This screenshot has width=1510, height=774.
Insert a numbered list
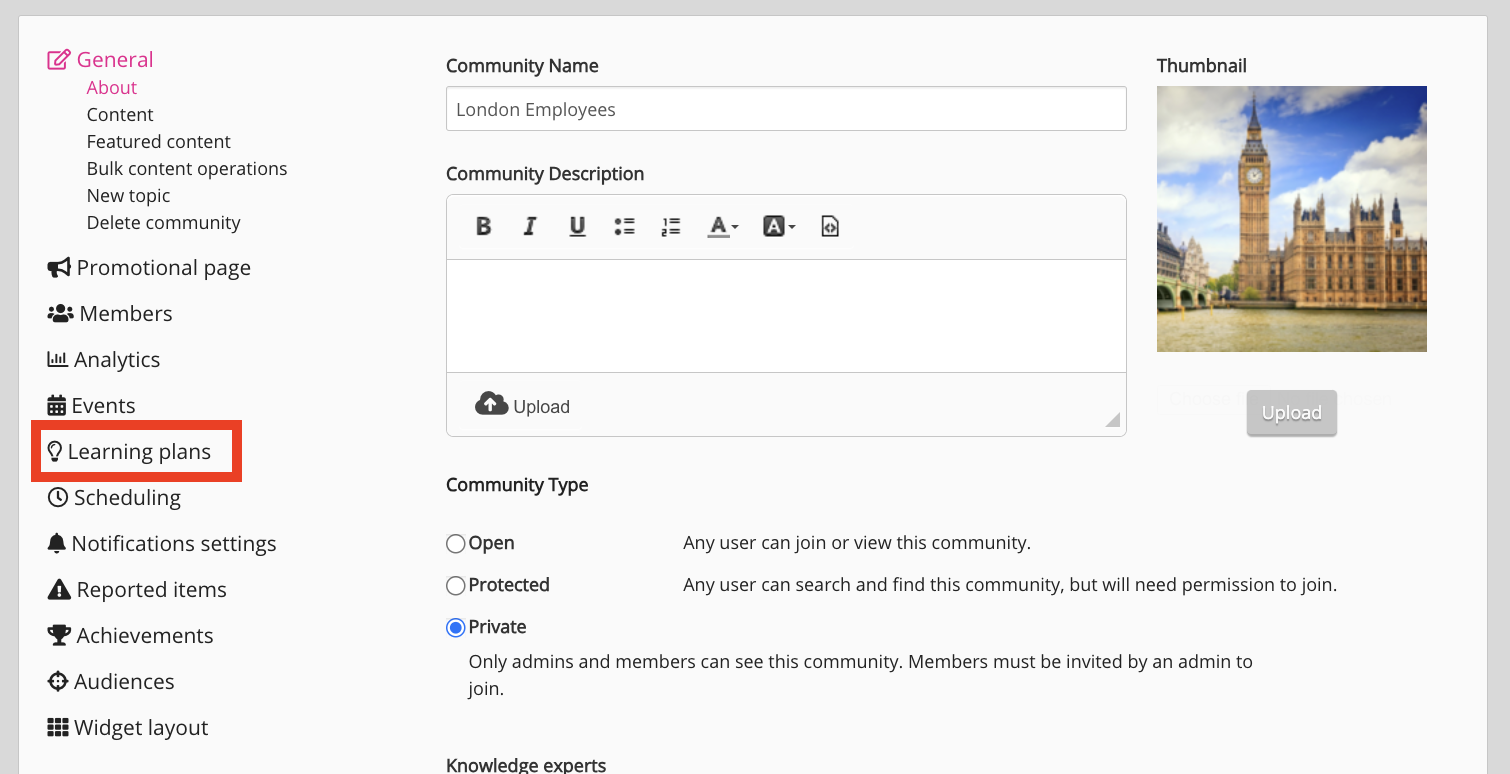click(671, 227)
